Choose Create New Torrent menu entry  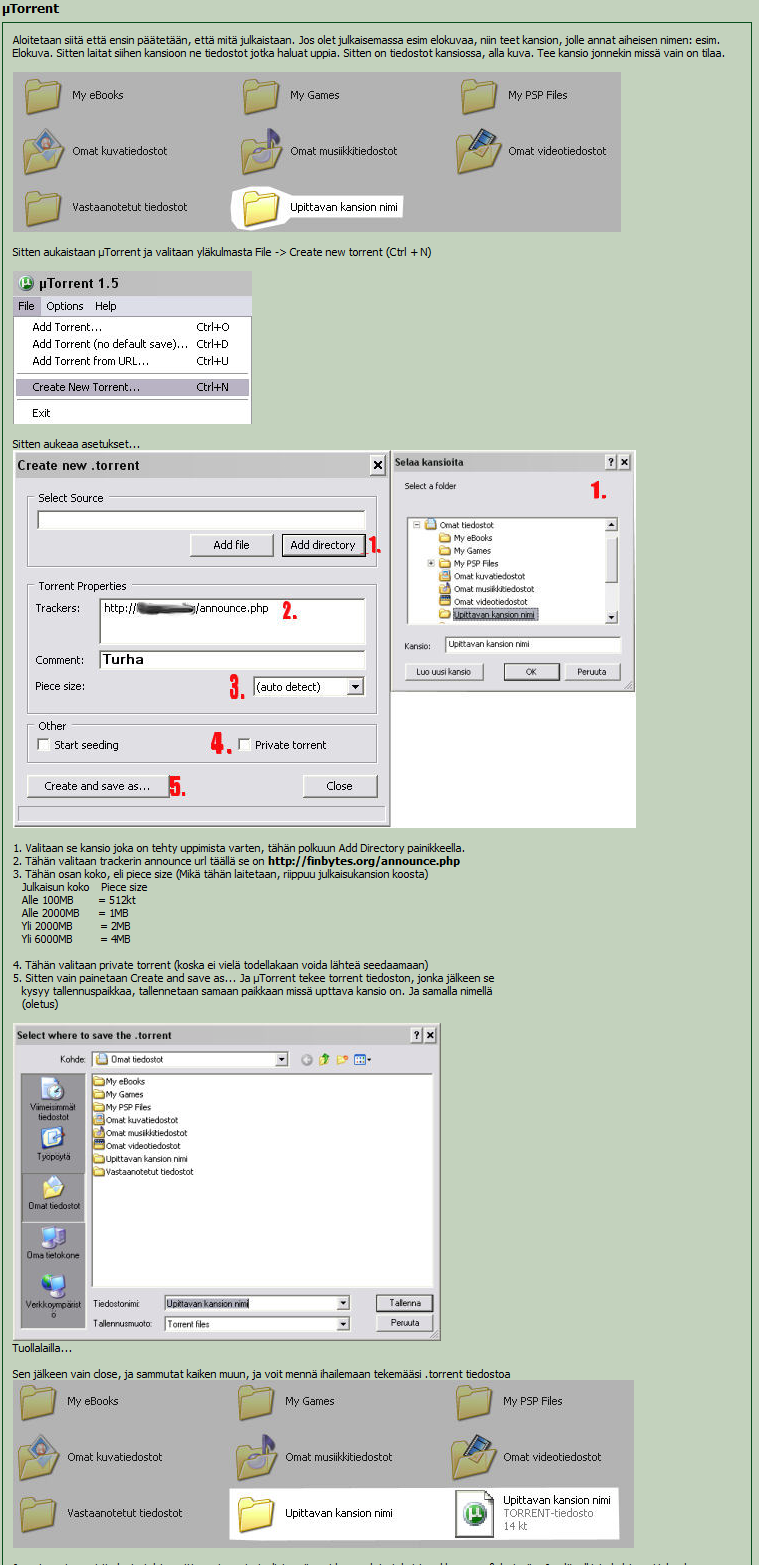(x=86, y=387)
